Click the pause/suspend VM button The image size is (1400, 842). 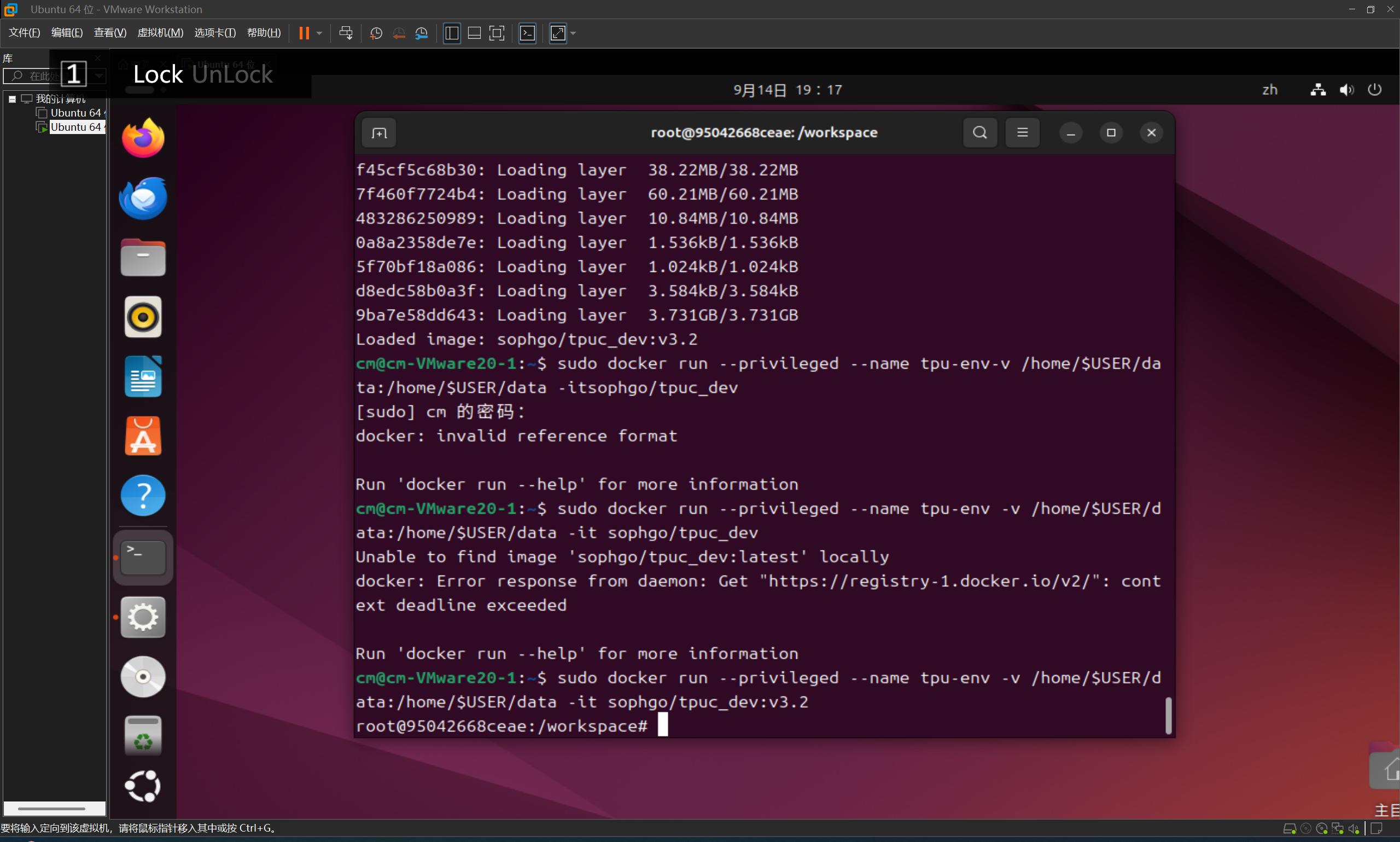[x=304, y=33]
